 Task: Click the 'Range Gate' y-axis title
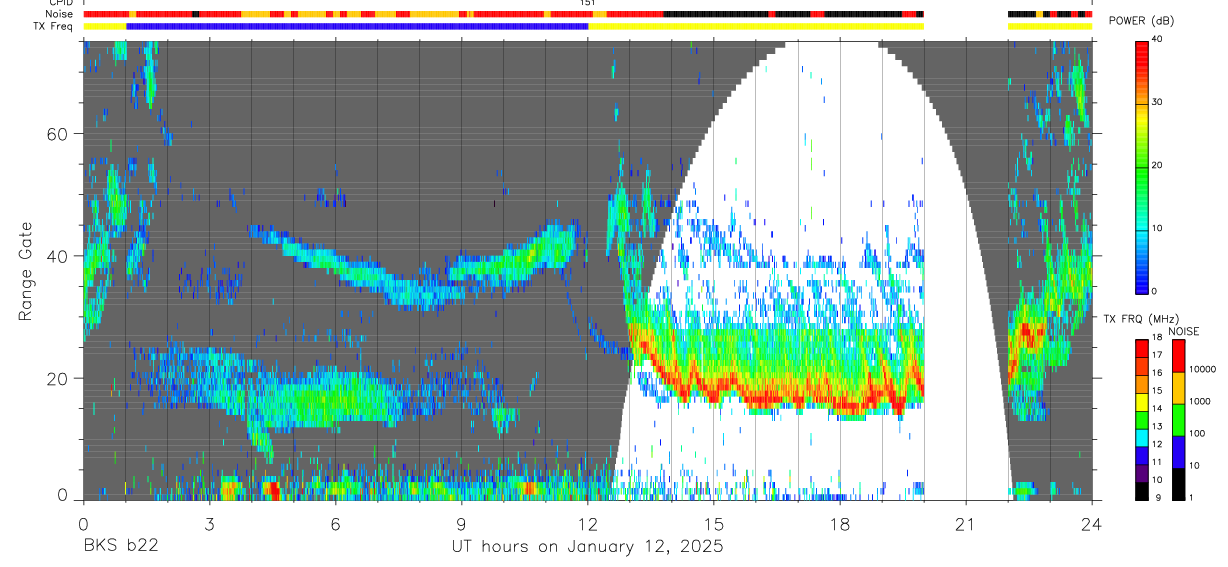[x=25, y=270]
